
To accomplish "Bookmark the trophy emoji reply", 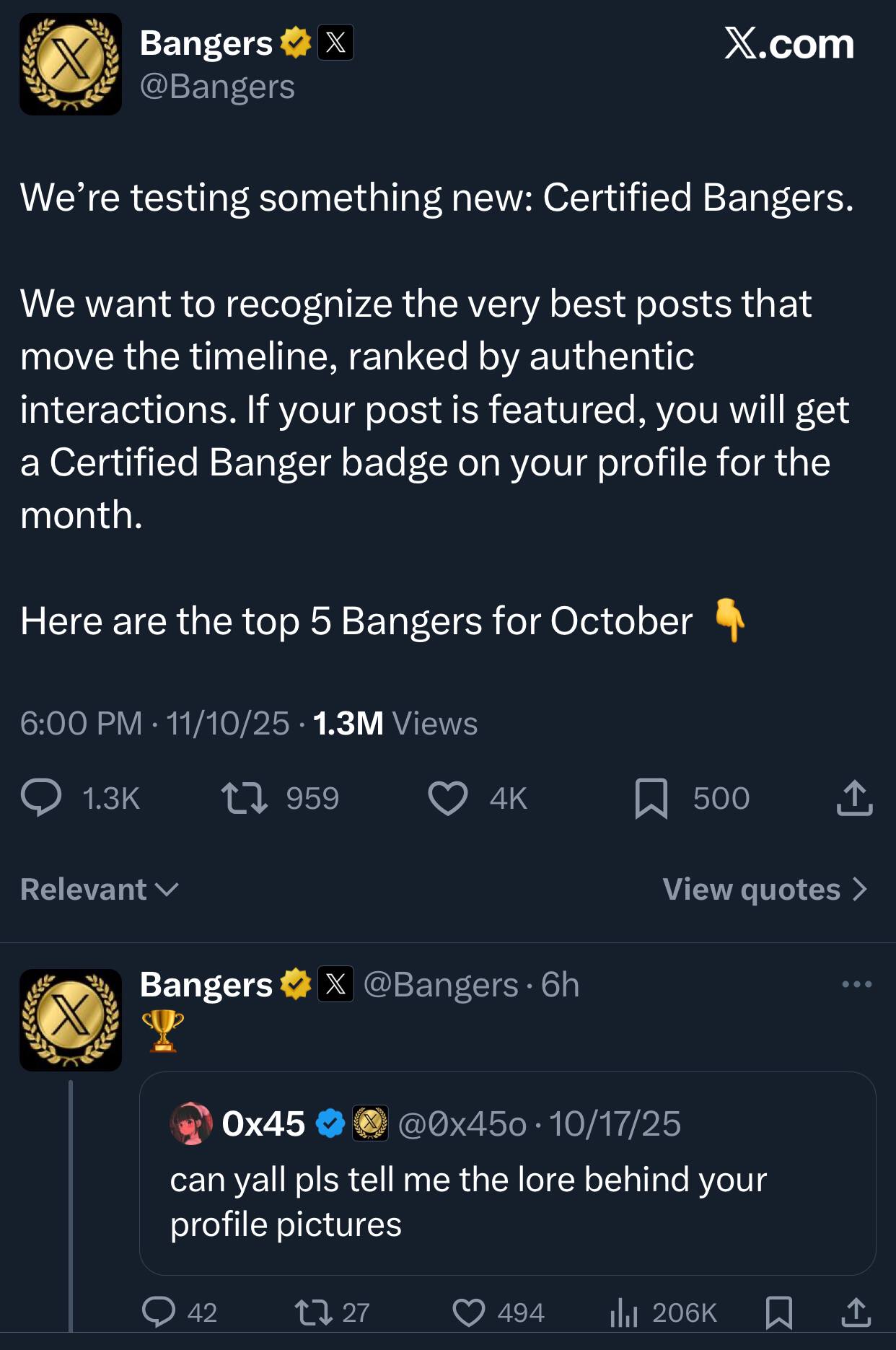I will coord(780,1313).
